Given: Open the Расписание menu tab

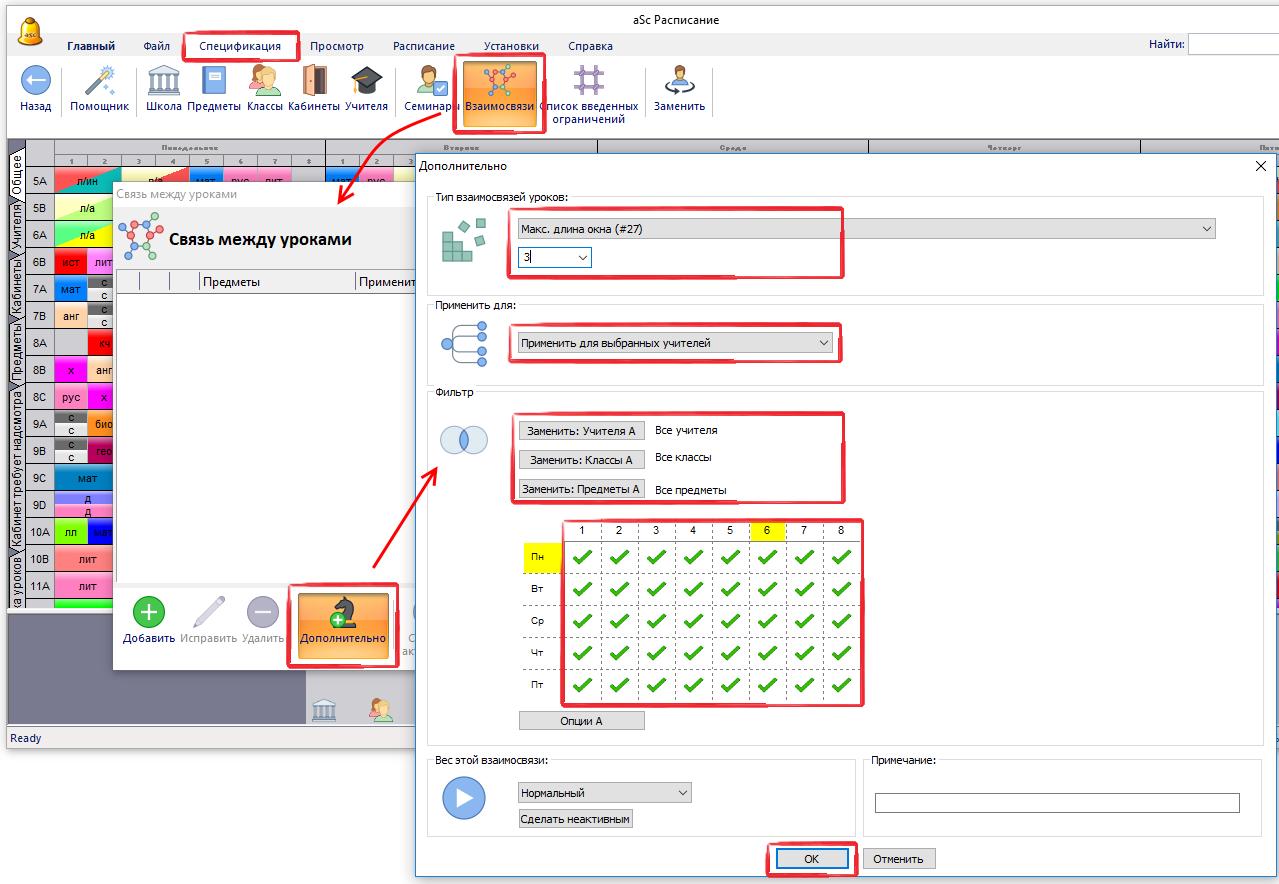Looking at the screenshot, I should point(423,46).
